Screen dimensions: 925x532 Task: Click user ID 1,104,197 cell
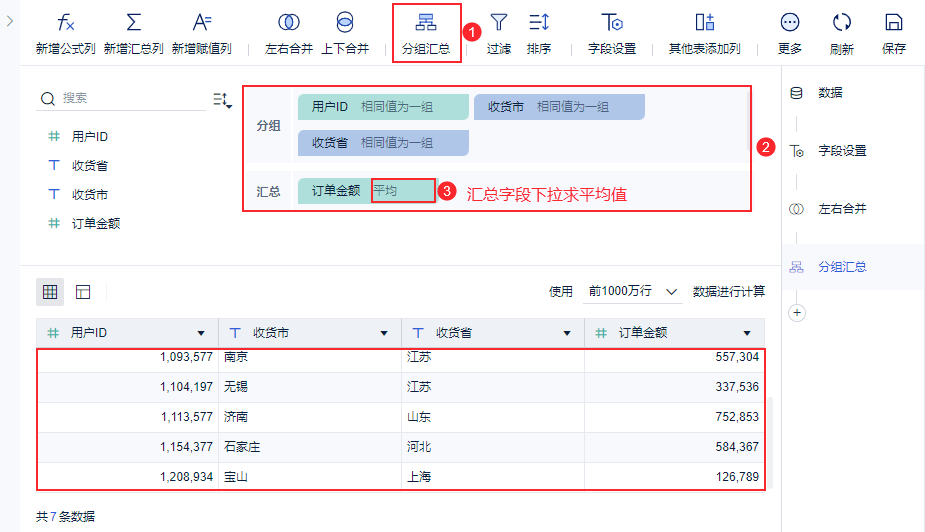[127, 387]
